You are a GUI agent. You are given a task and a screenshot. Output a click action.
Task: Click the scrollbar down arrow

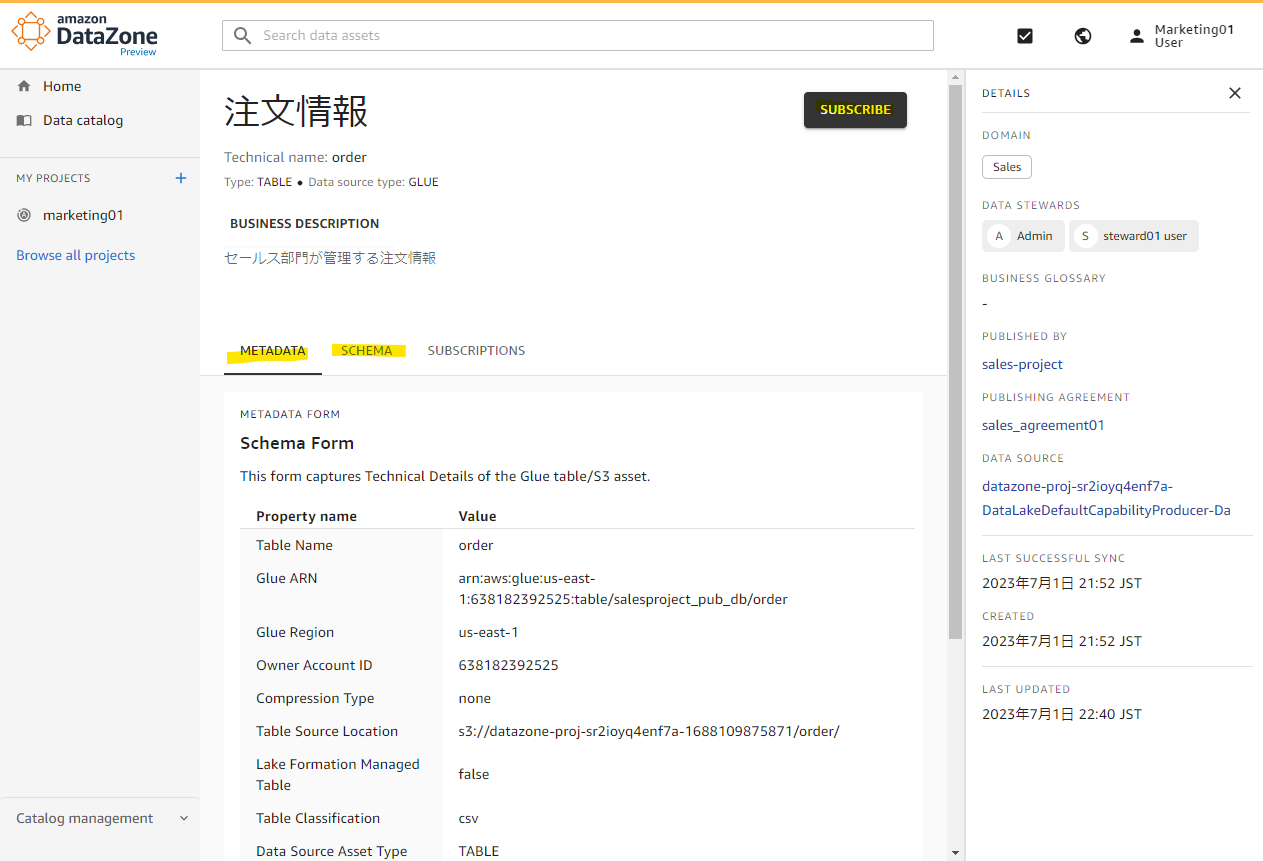(955, 853)
